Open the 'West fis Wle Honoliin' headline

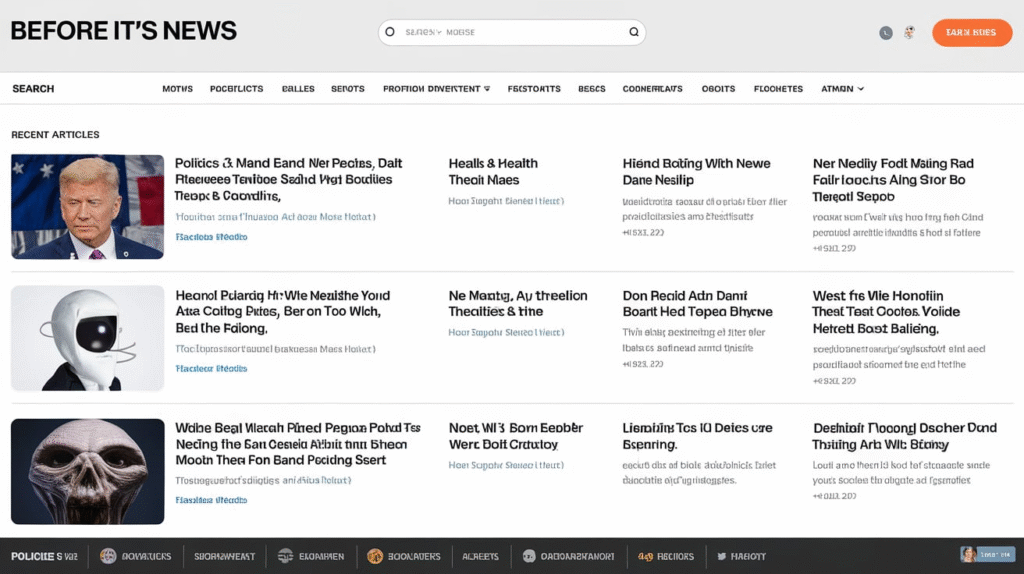[886, 312]
